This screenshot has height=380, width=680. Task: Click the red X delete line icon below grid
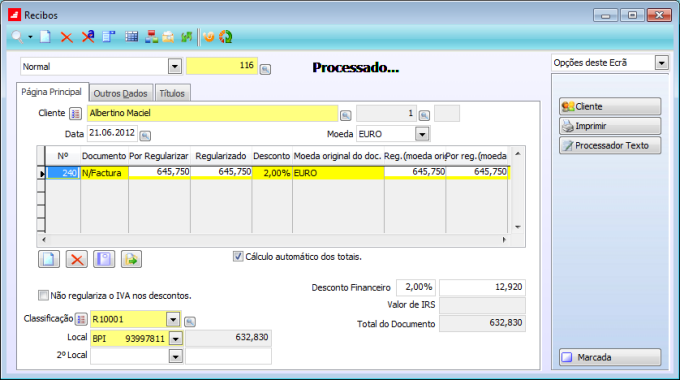tap(77, 259)
